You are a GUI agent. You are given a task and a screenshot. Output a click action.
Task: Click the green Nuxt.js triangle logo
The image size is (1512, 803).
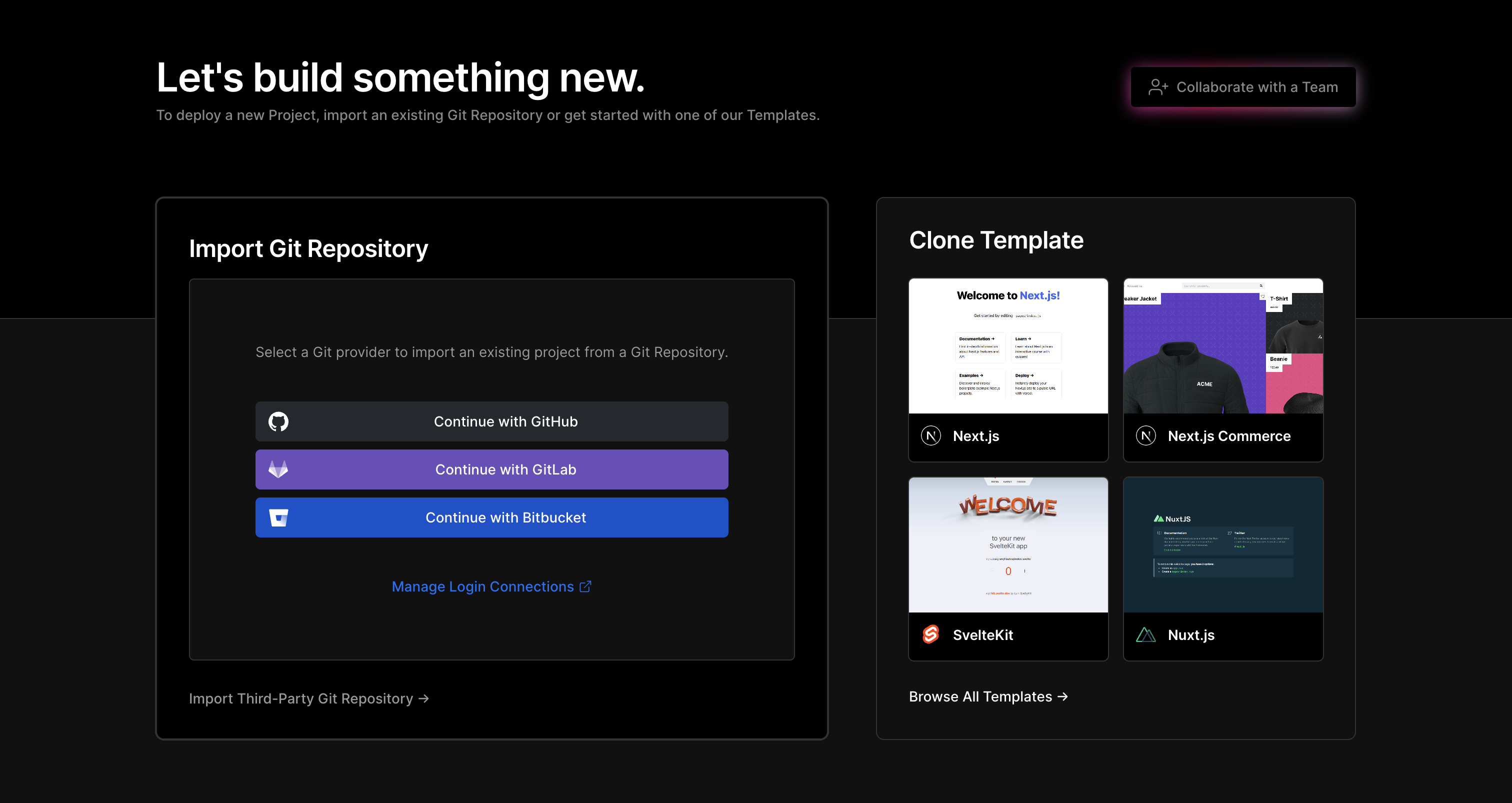[x=1145, y=634]
